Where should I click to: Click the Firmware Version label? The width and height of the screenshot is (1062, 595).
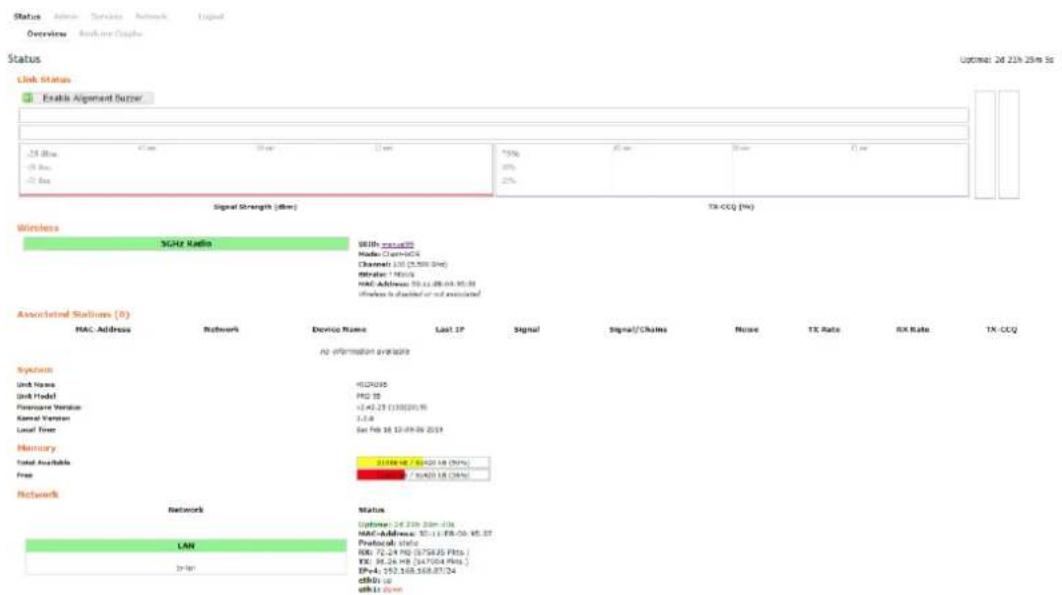[x=49, y=407]
